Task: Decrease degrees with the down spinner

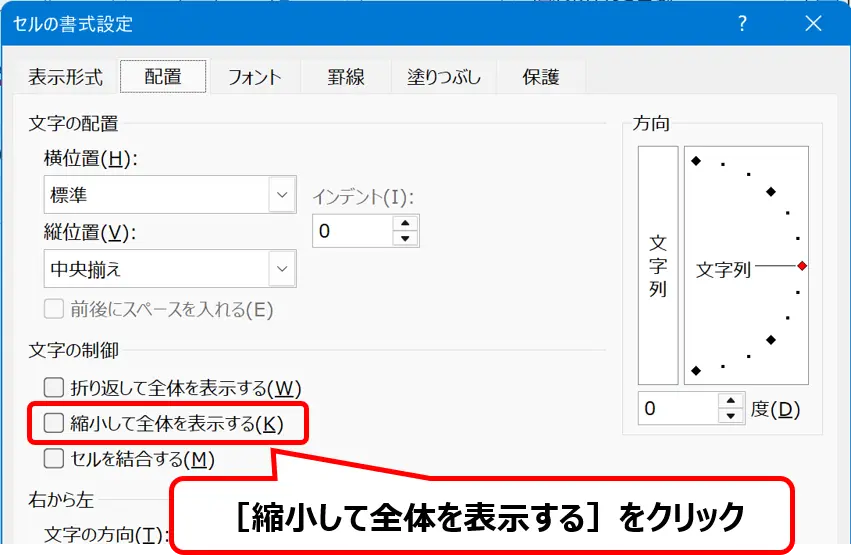Action: click(x=731, y=416)
